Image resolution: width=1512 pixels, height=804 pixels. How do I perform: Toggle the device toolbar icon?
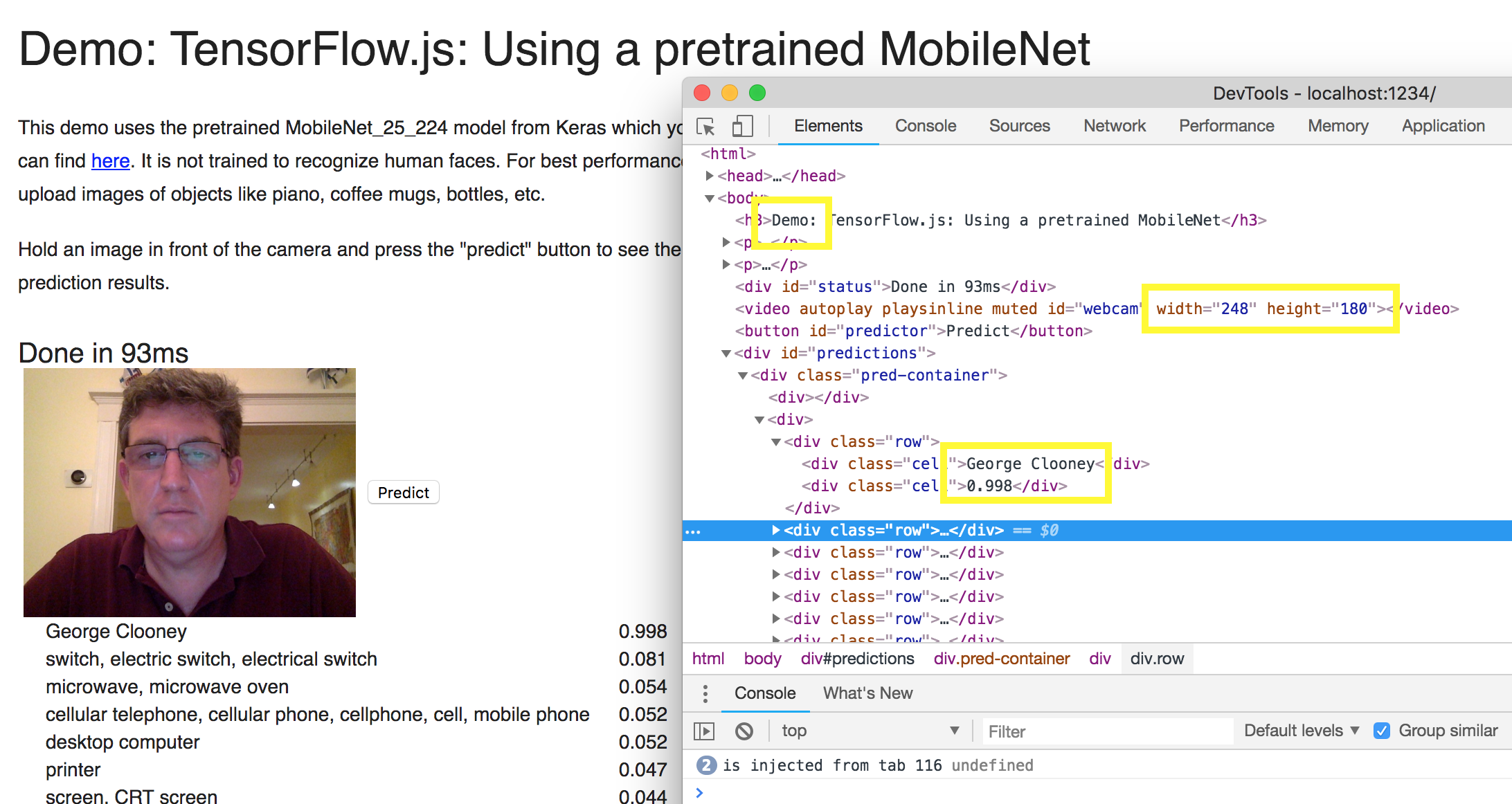coord(742,127)
